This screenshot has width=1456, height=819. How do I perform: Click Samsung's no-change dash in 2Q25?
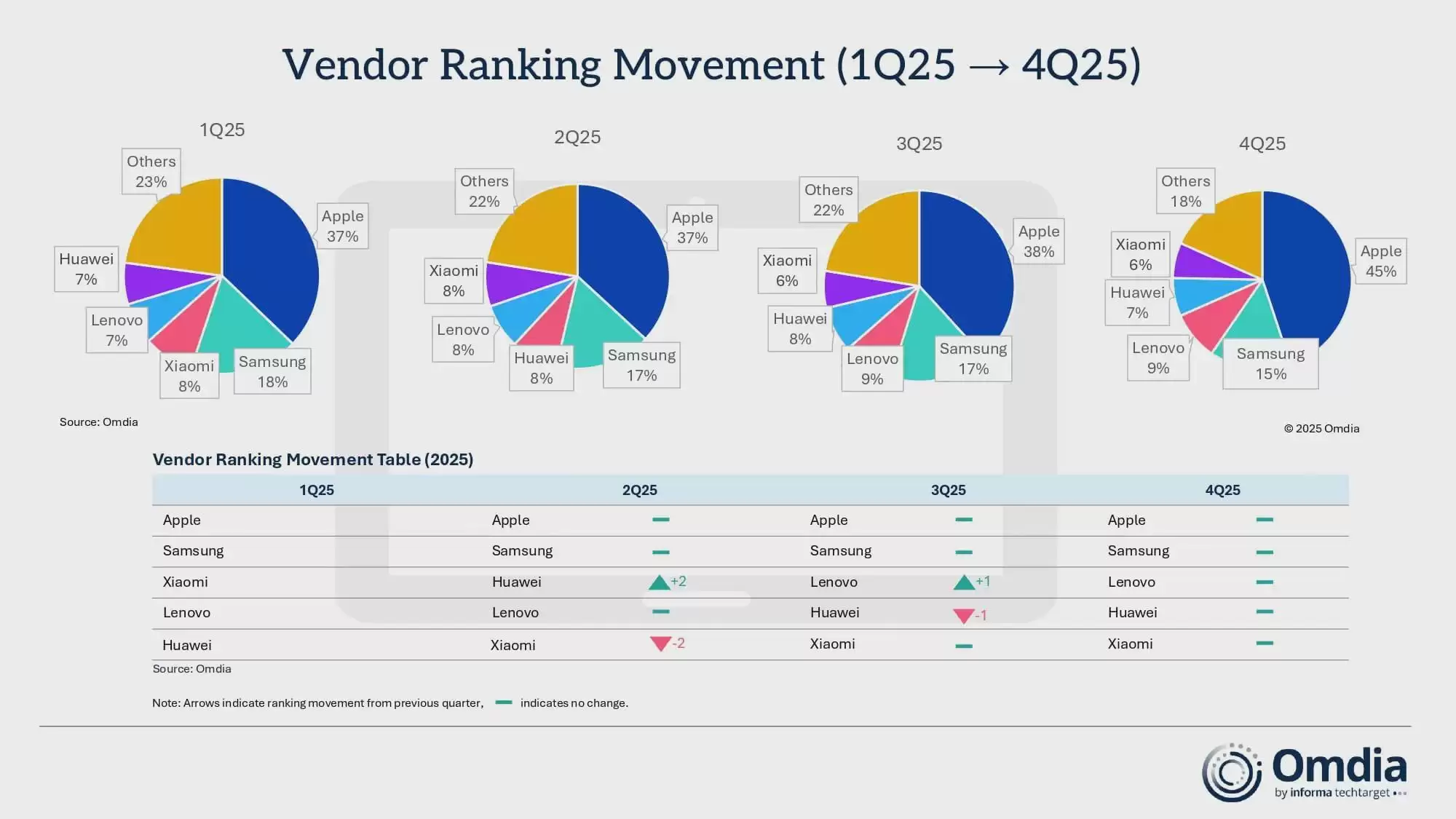coord(660,552)
